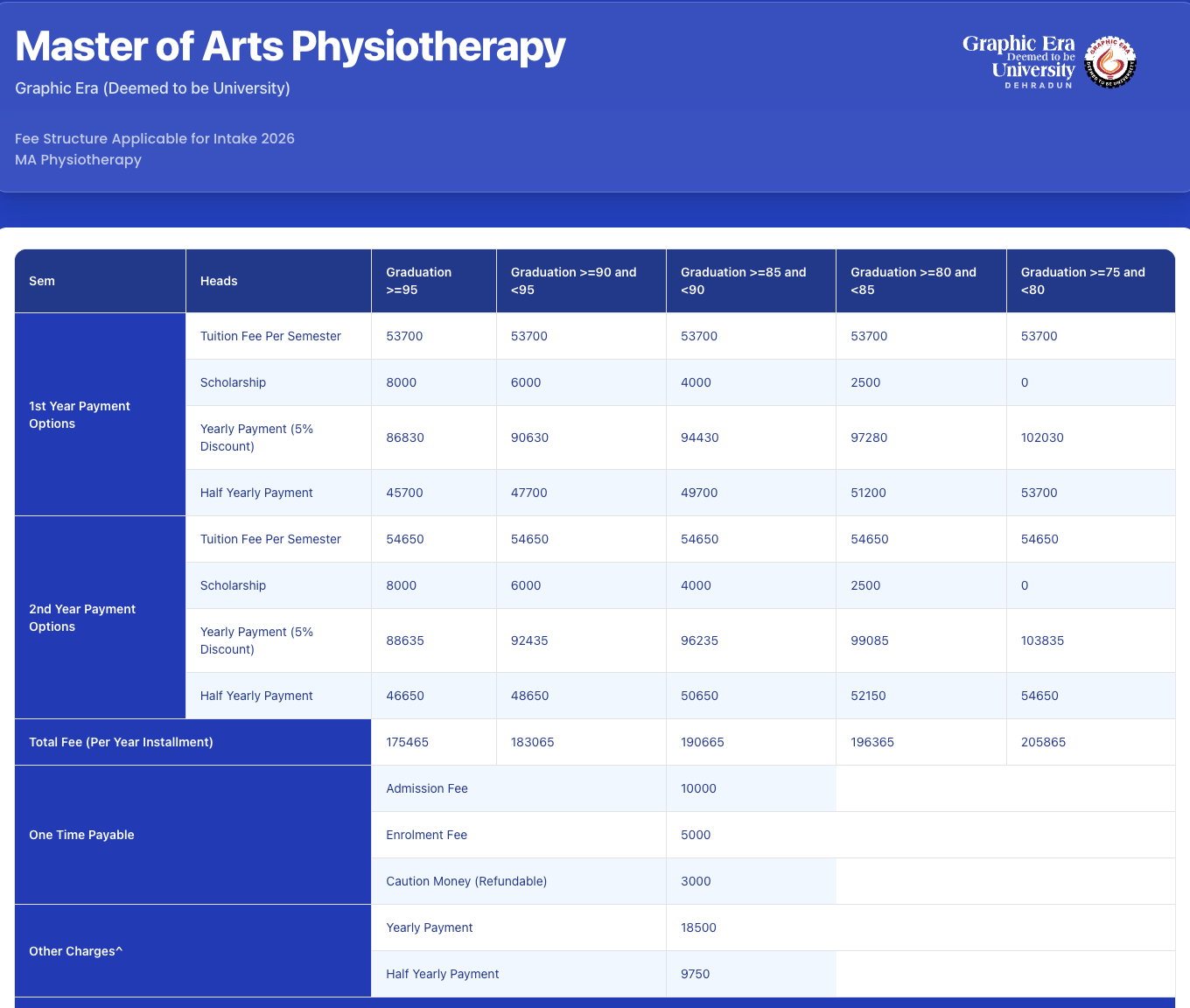
Task: Click the Heads column header
Action: click(x=219, y=281)
